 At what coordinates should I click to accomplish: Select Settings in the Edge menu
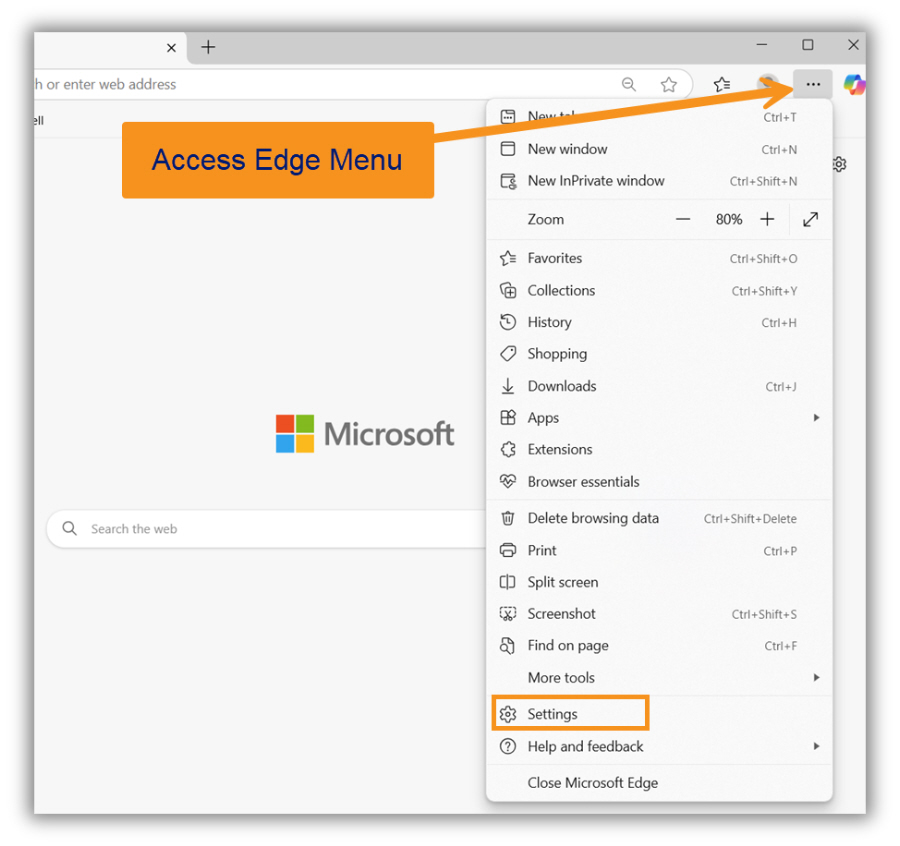555,713
